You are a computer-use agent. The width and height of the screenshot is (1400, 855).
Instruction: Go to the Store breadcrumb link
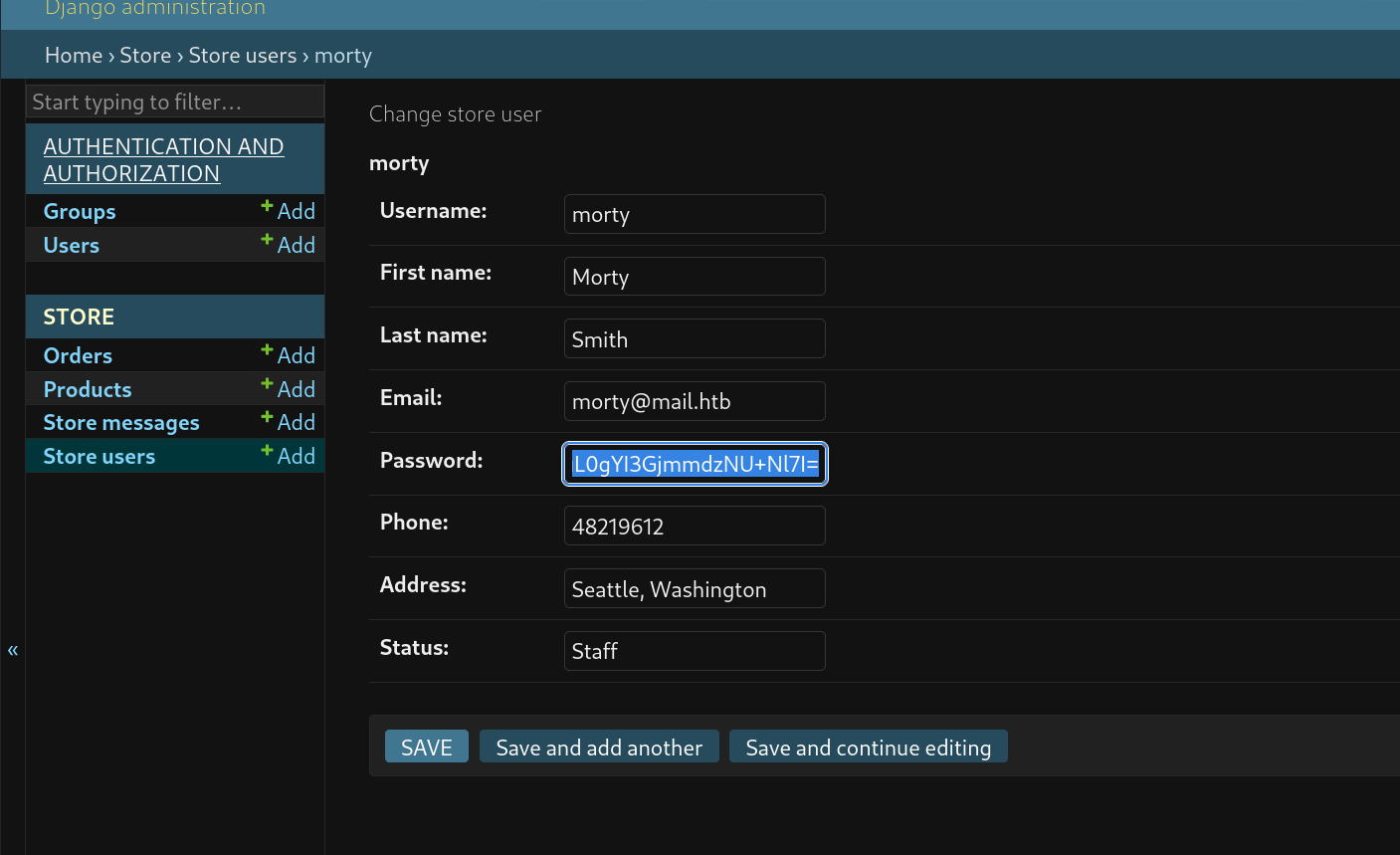(145, 56)
